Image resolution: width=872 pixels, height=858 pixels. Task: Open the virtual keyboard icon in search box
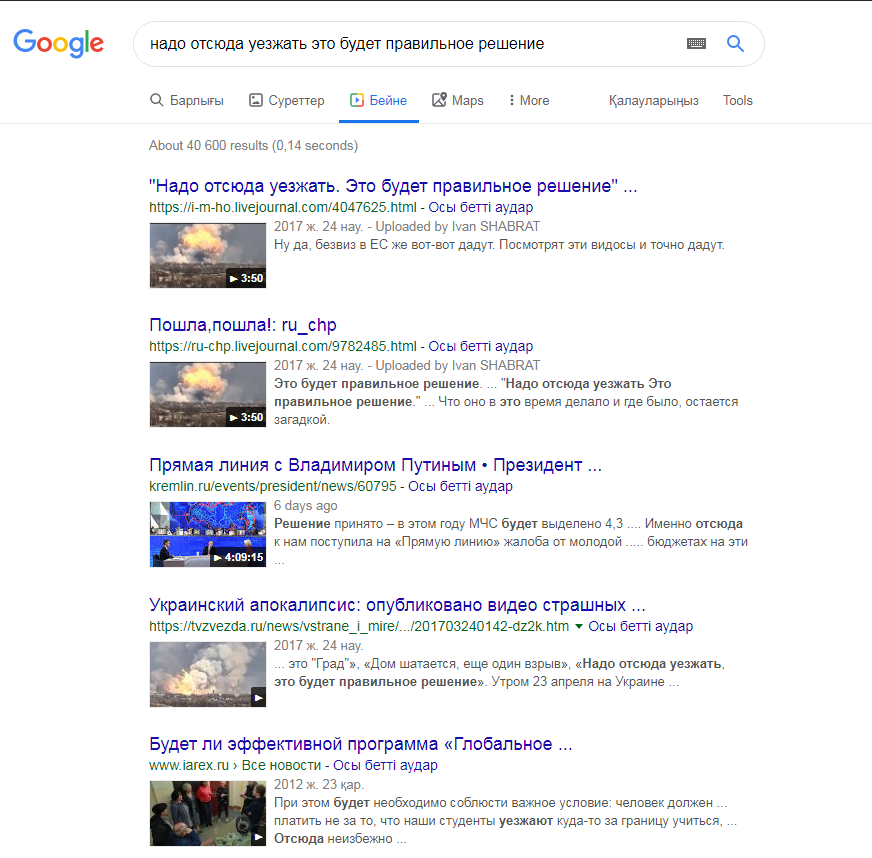tap(696, 44)
